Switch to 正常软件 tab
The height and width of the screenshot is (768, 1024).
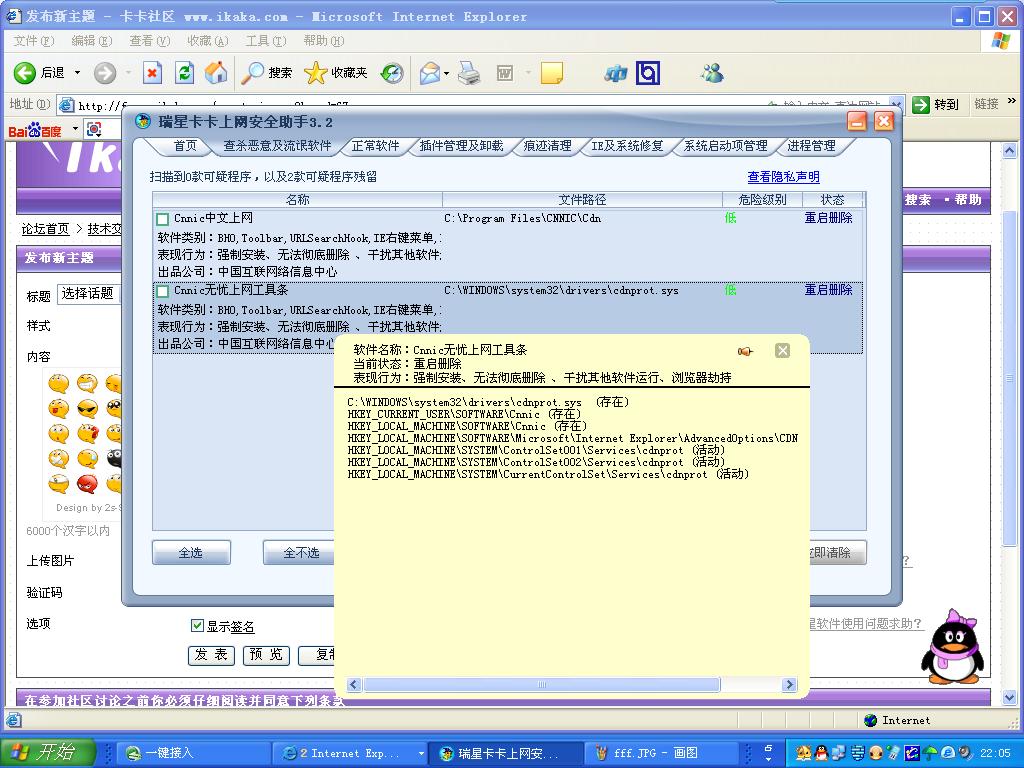tap(375, 146)
